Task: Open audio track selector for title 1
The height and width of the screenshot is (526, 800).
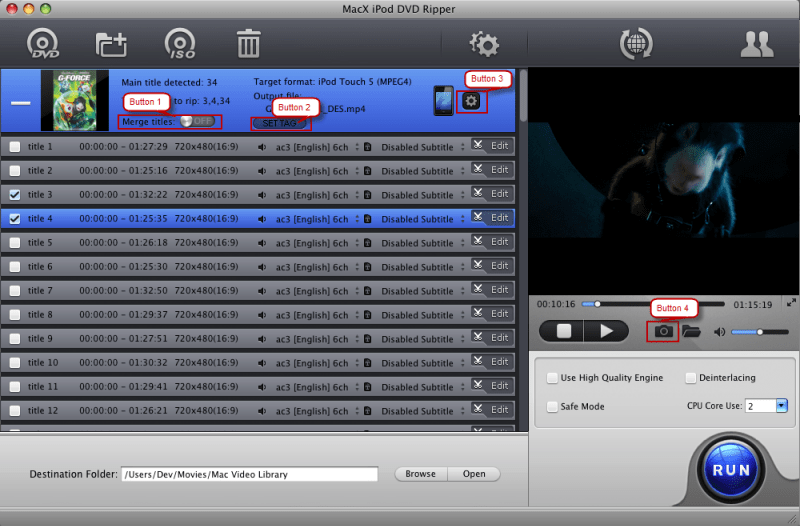Action: coord(317,147)
